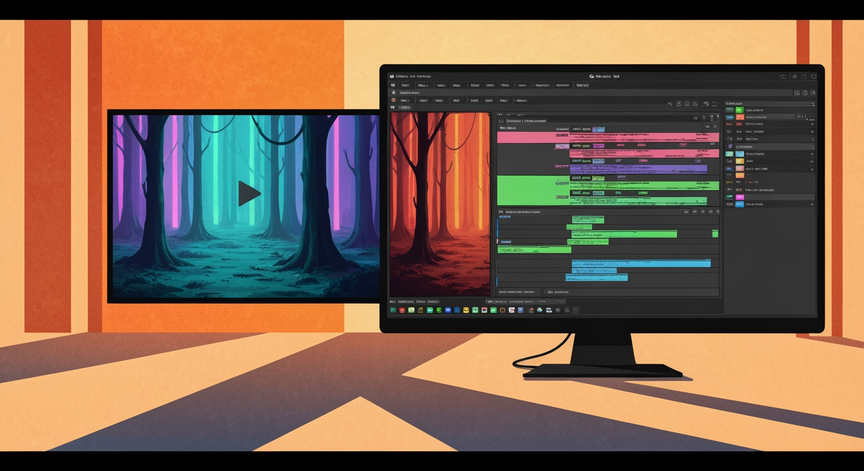Image resolution: width=864 pixels, height=471 pixels.
Task: Click the tiny isolated green clip at timeline end
Action: pyautogui.click(x=715, y=234)
